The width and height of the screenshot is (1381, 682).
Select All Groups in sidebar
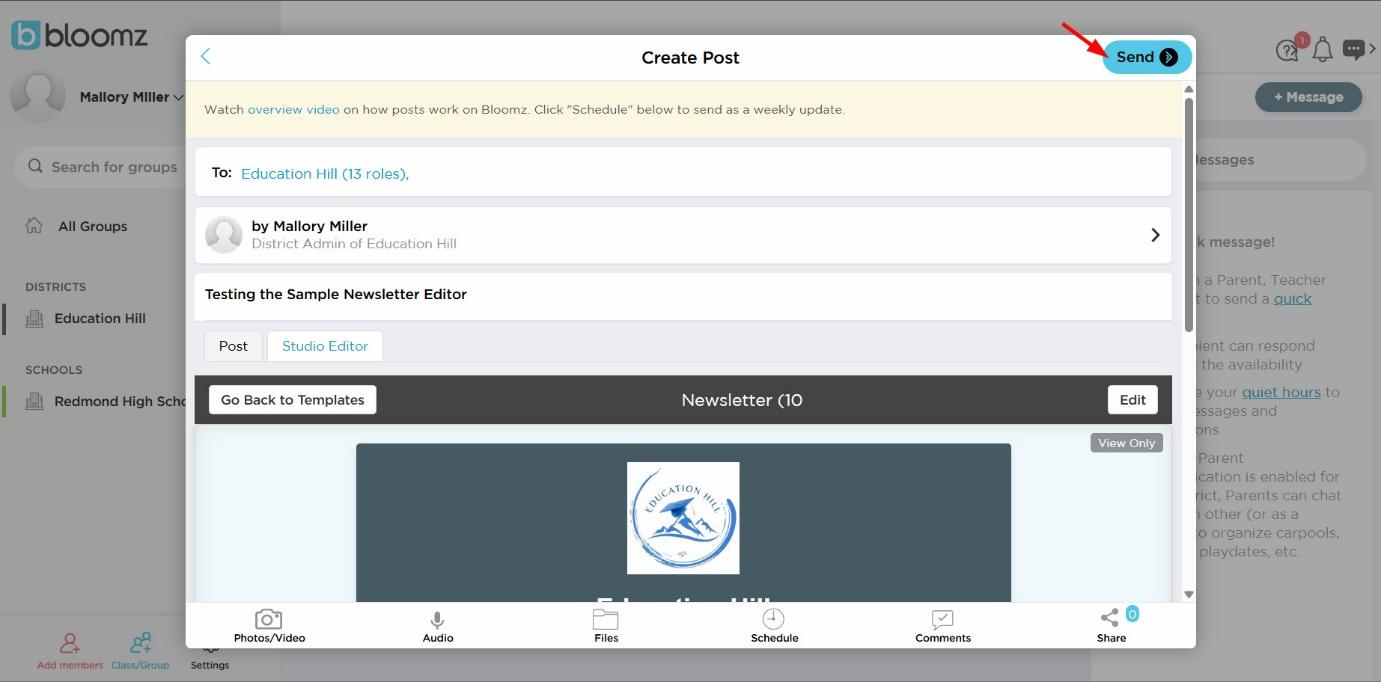92,226
